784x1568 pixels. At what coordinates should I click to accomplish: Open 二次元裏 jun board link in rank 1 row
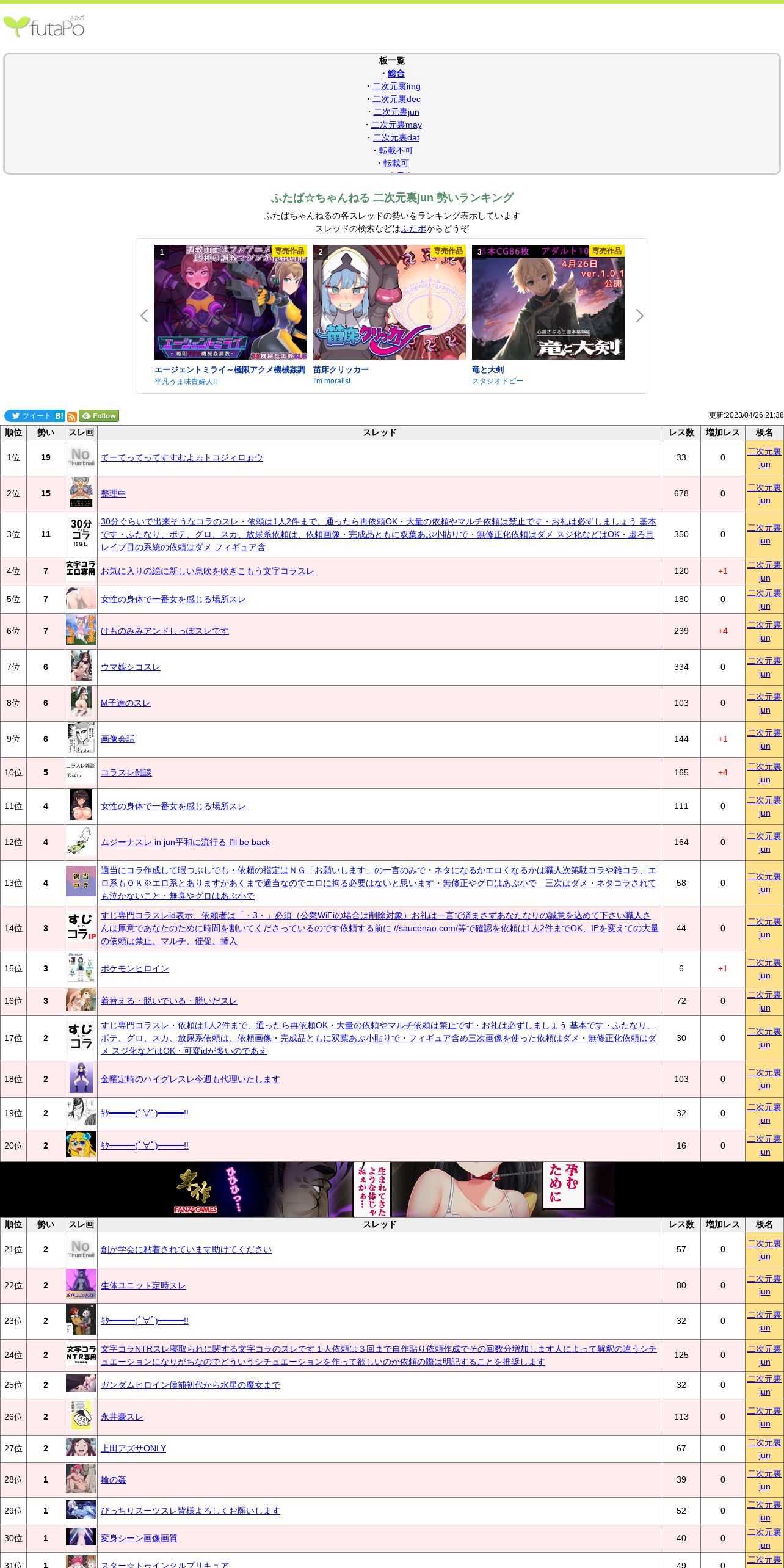(x=764, y=458)
